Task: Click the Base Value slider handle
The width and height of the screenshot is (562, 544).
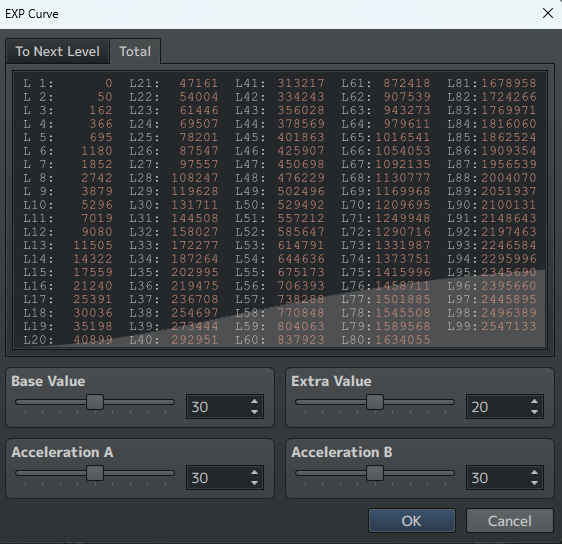Action: pyautogui.click(x=95, y=402)
